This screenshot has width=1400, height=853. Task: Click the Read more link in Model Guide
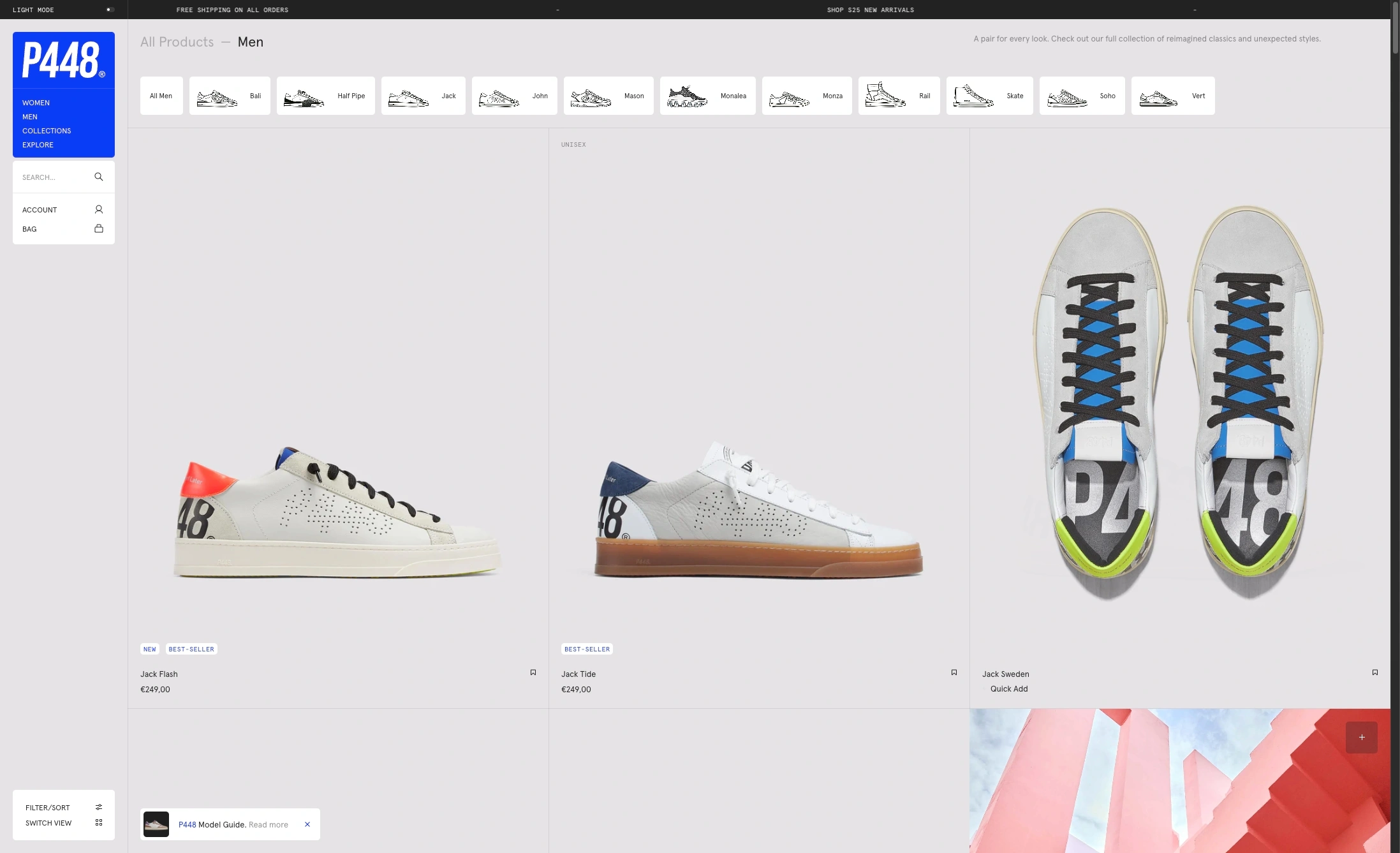point(269,825)
